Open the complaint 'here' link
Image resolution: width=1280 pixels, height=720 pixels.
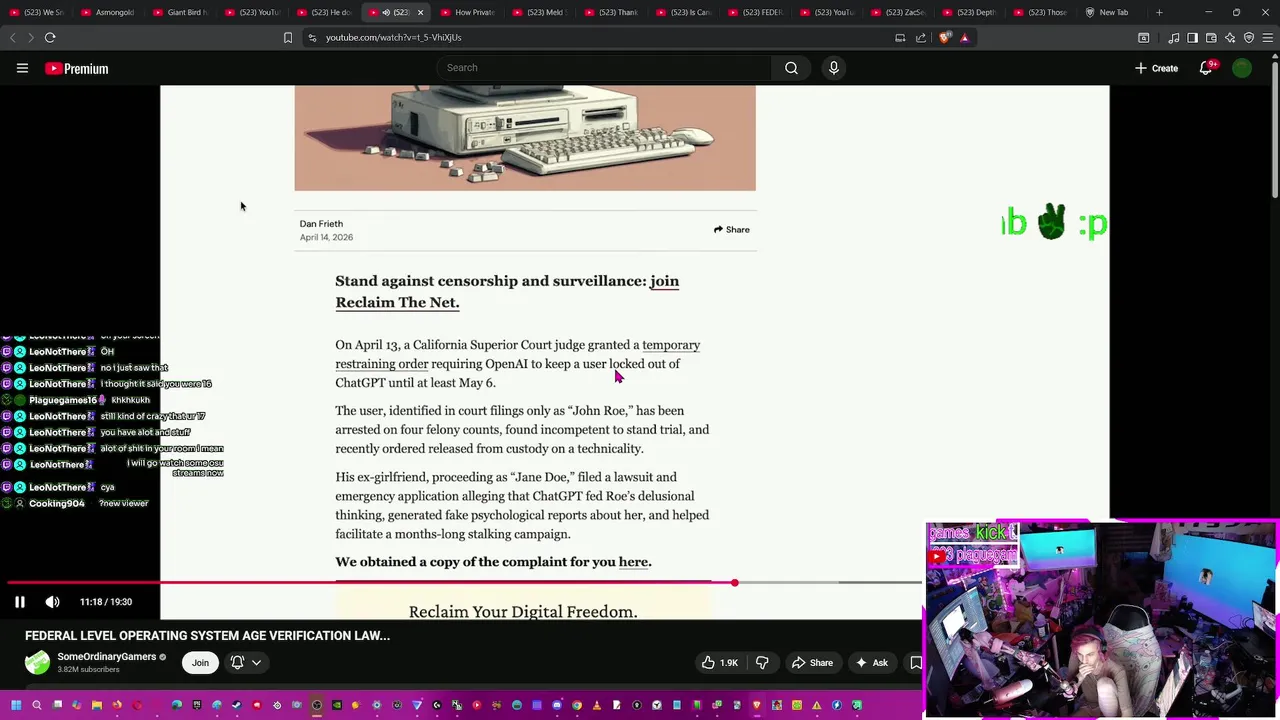click(633, 562)
